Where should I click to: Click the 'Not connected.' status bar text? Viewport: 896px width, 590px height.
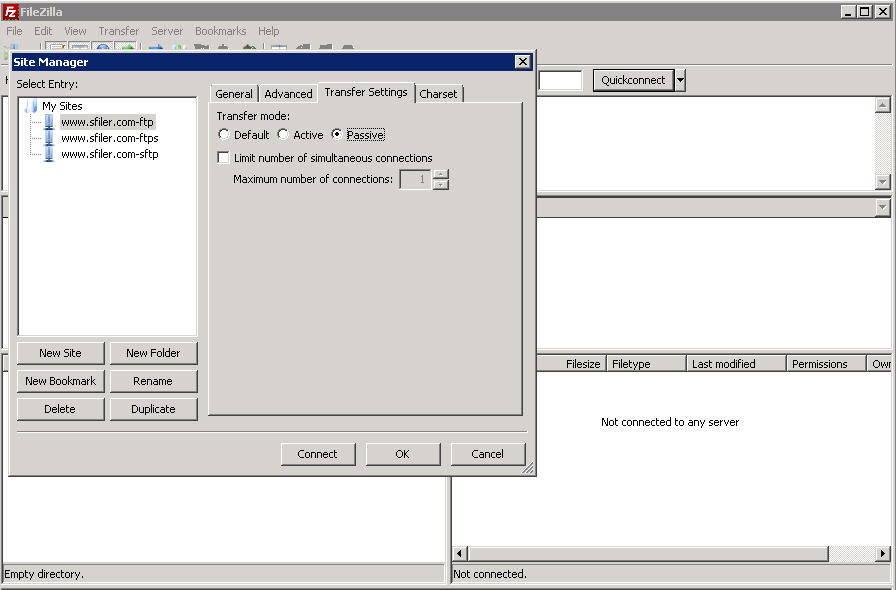490,574
